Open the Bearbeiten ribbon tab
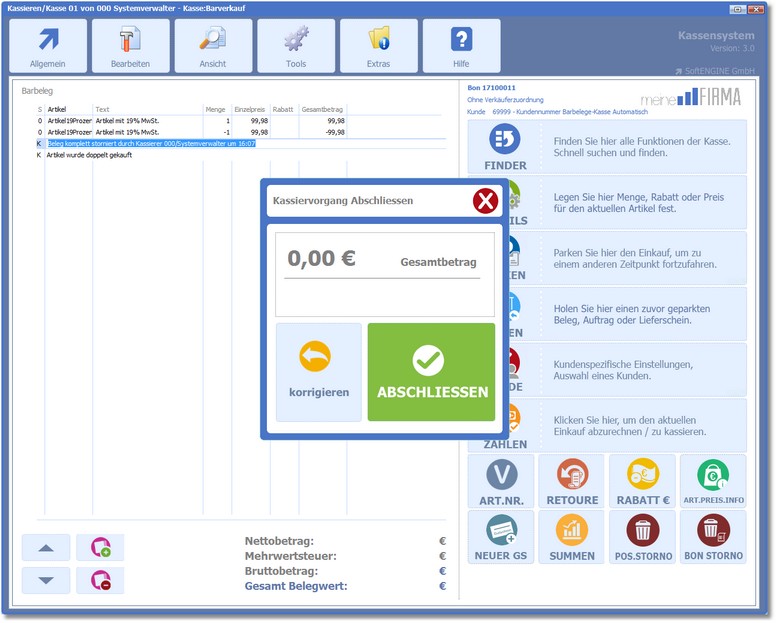The height and width of the screenshot is (623, 776). coord(130,46)
